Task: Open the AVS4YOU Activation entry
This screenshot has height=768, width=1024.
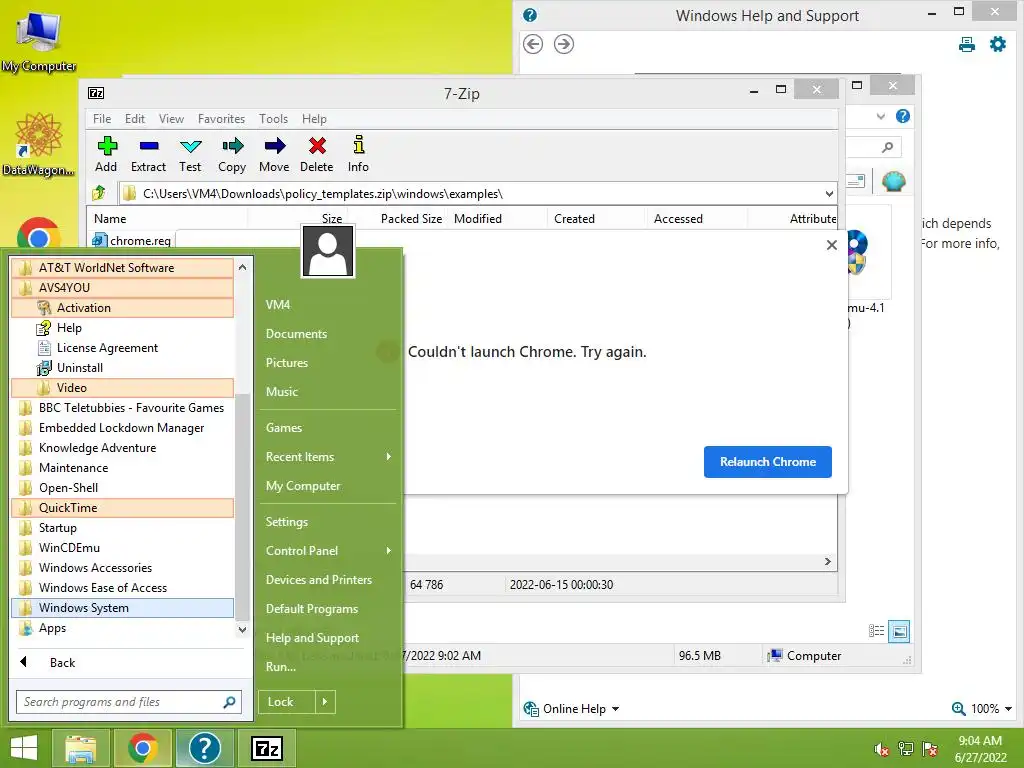Action: pyautogui.click(x=122, y=308)
